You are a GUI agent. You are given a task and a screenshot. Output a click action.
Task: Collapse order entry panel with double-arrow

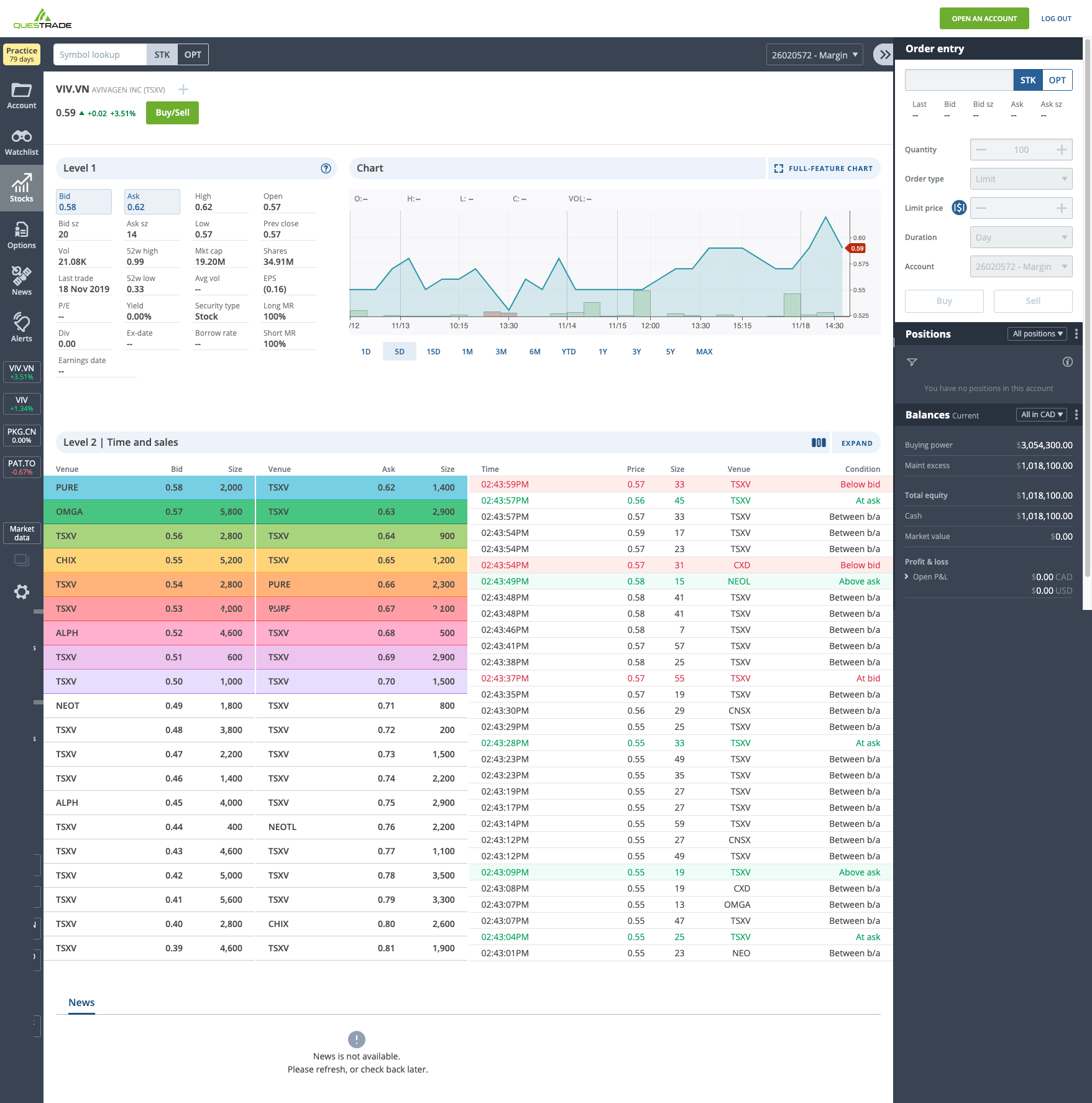pyautogui.click(x=884, y=55)
